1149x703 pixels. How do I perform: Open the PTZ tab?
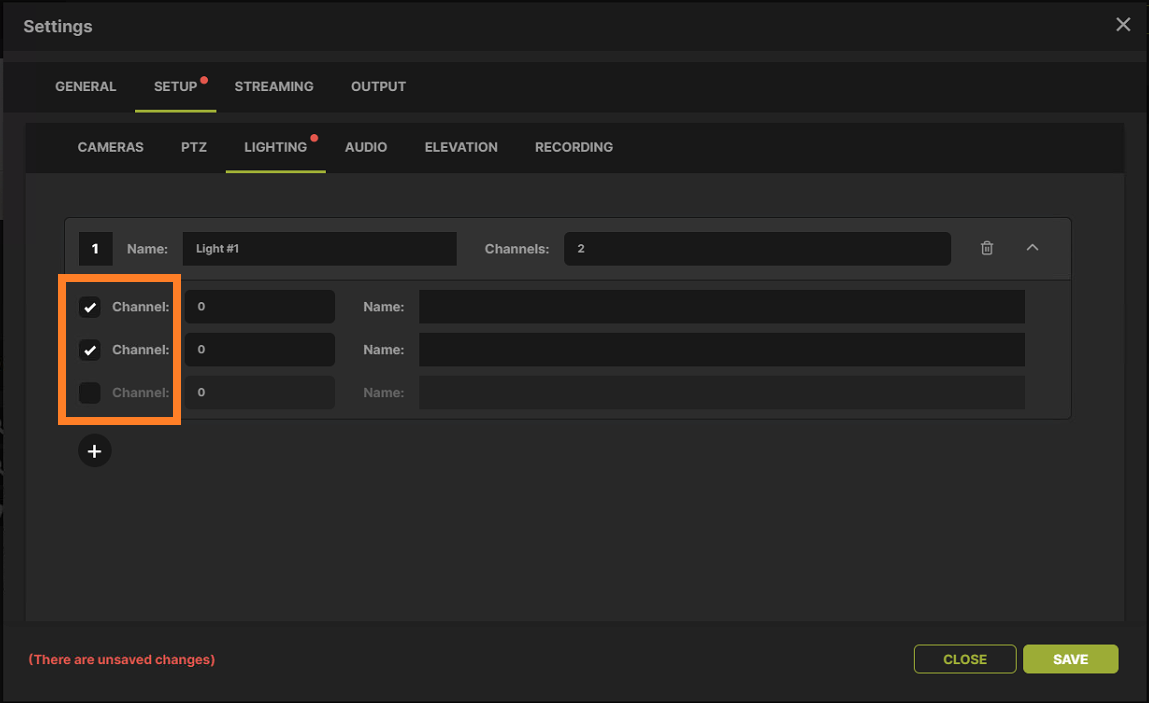tap(193, 147)
